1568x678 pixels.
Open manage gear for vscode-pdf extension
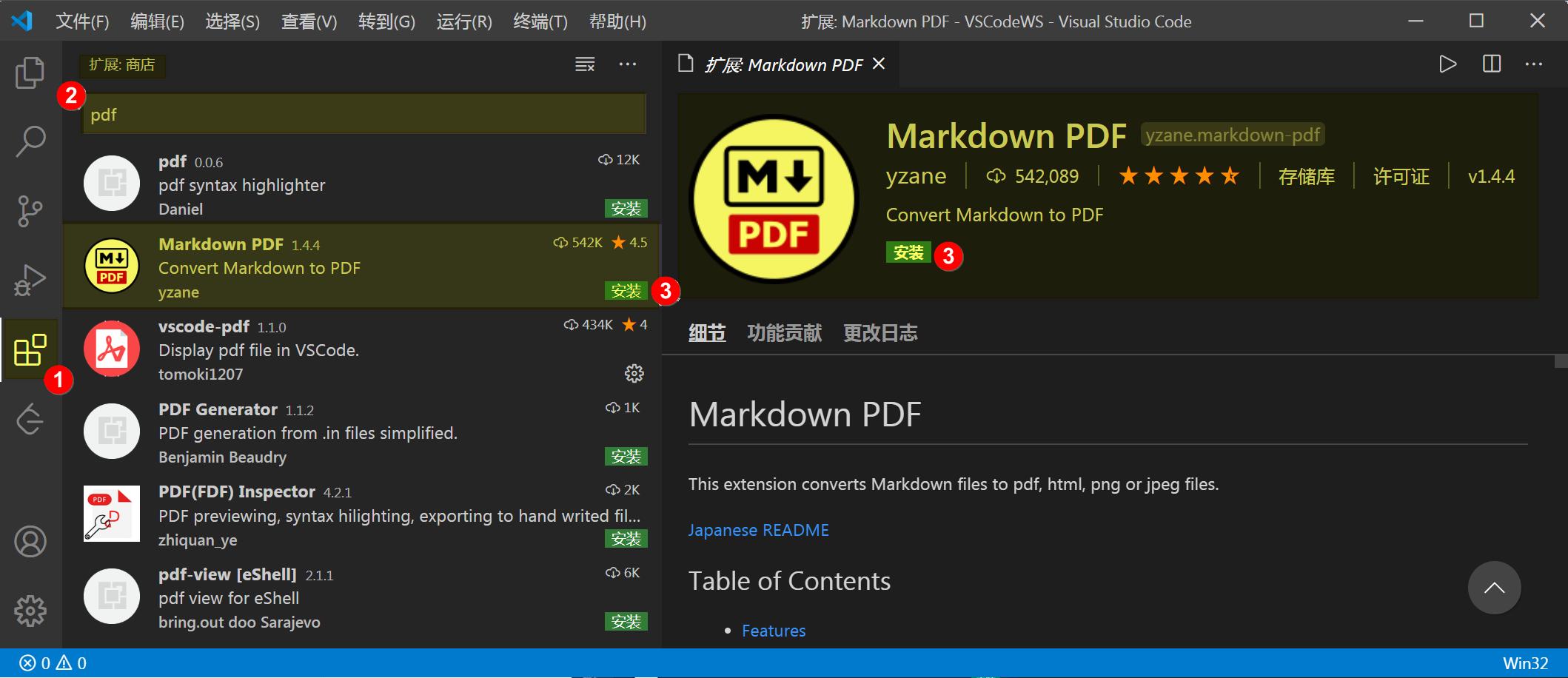click(x=634, y=374)
